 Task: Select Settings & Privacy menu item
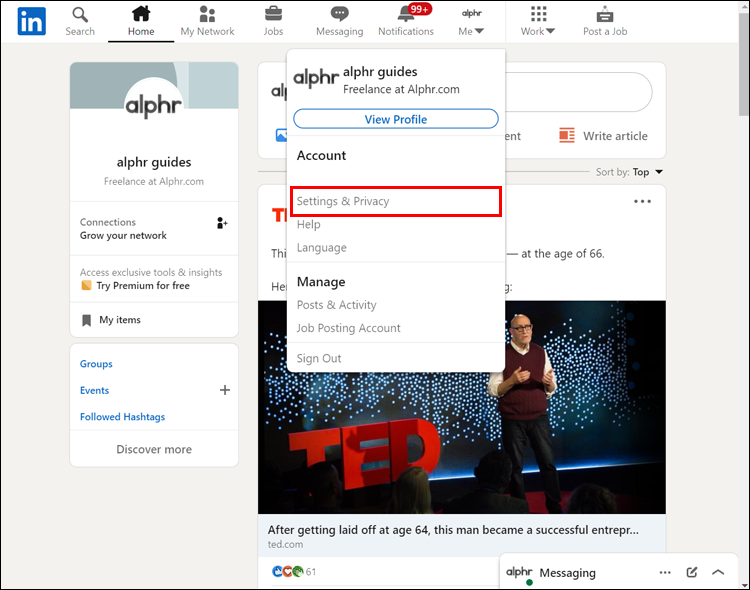[x=396, y=201]
